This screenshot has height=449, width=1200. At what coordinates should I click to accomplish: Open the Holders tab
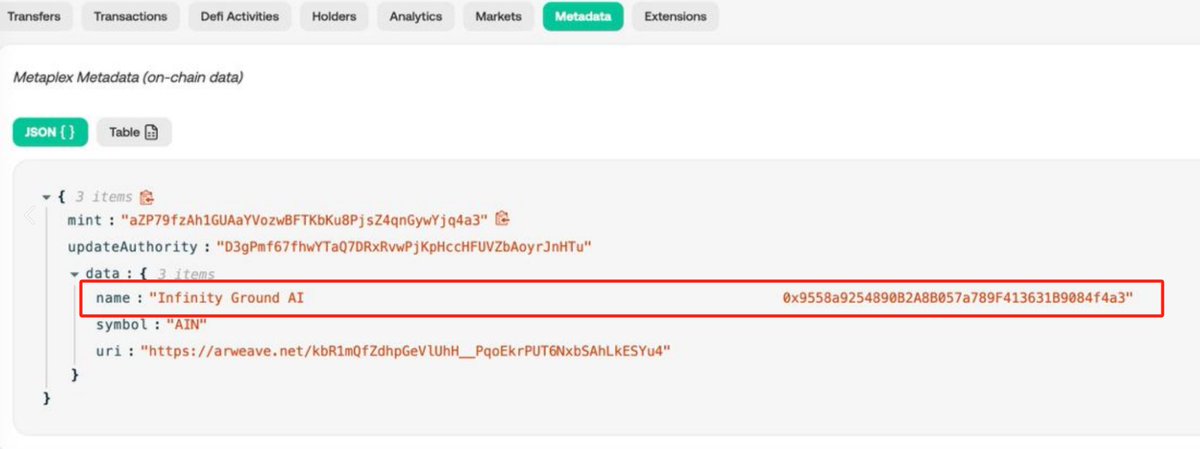pyautogui.click(x=334, y=16)
